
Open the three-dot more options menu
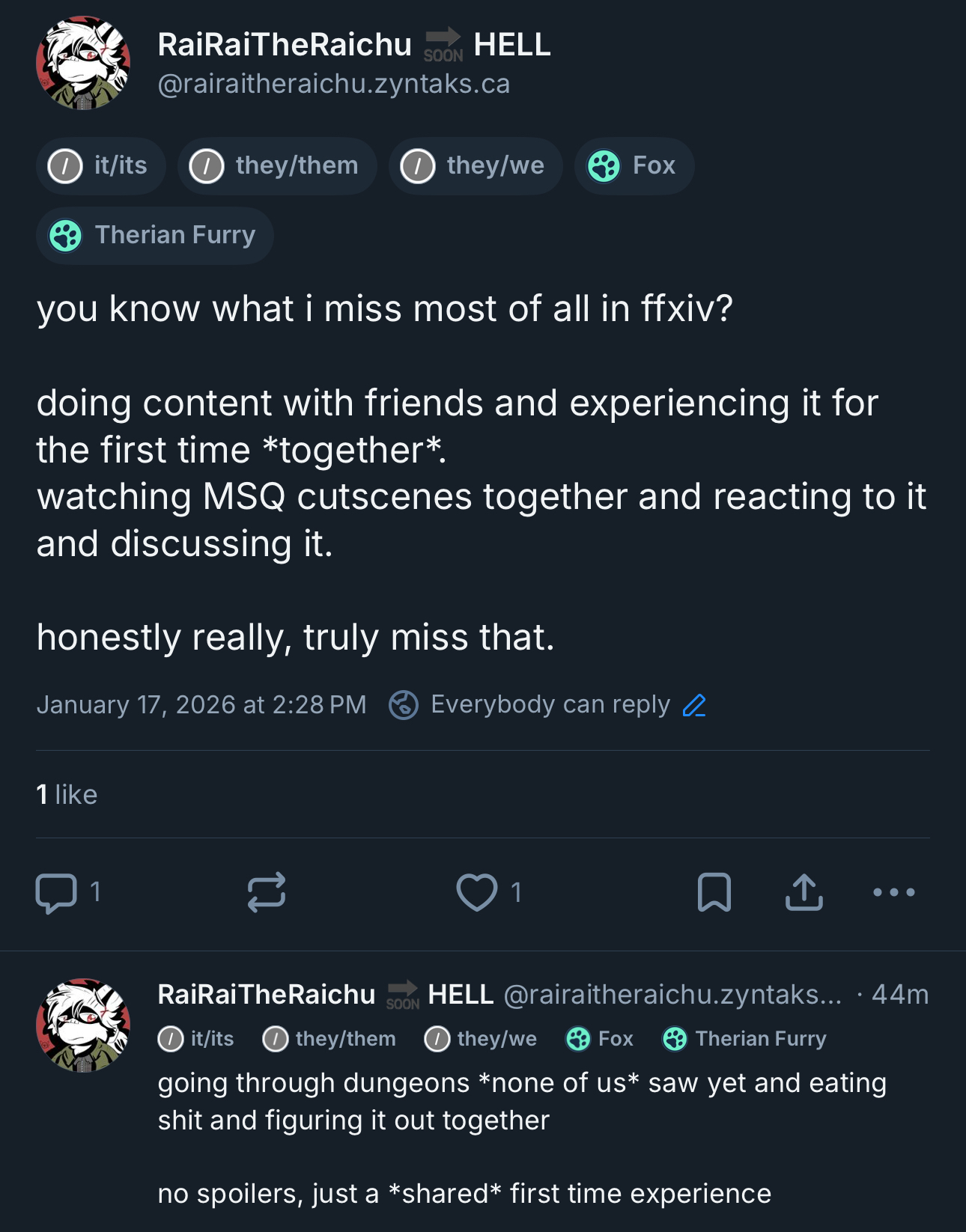point(893,892)
